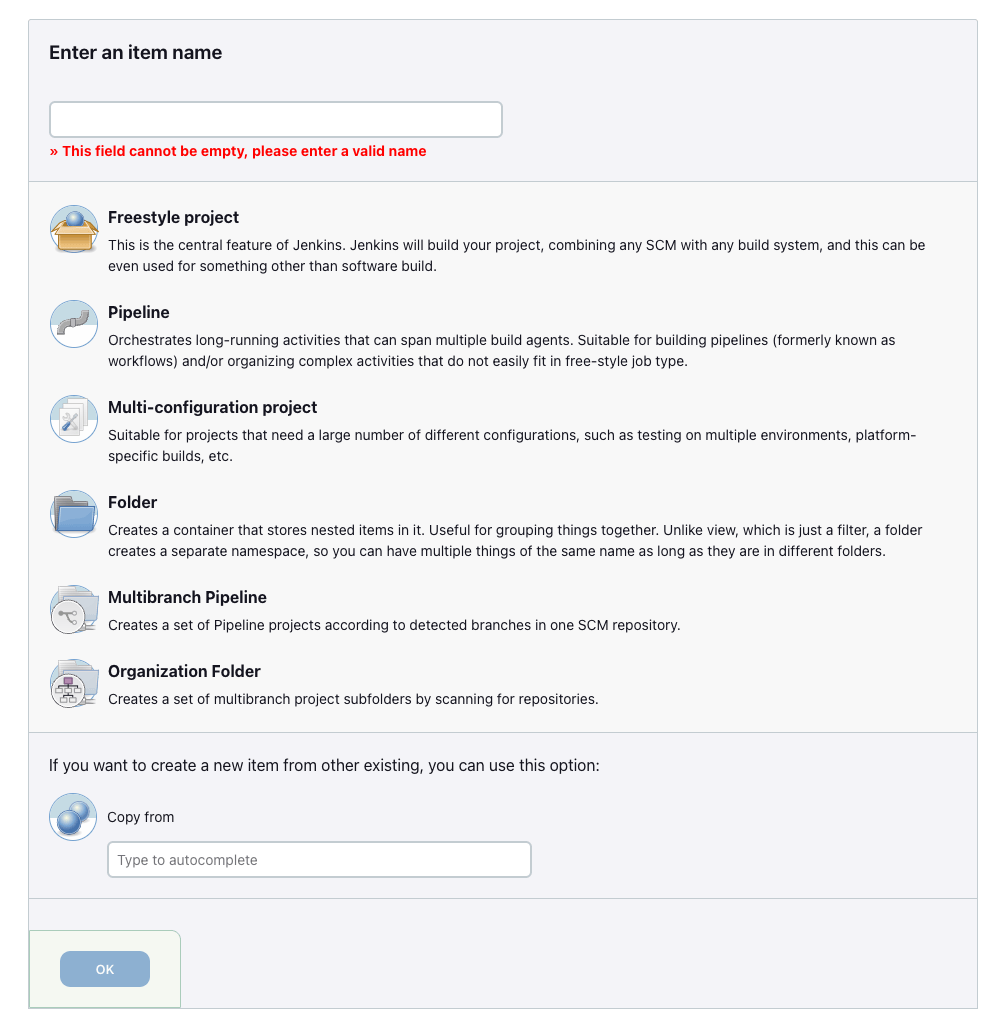993x1028 pixels.
Task: Click the Copy from spheres icon
Action: point(73,817)
